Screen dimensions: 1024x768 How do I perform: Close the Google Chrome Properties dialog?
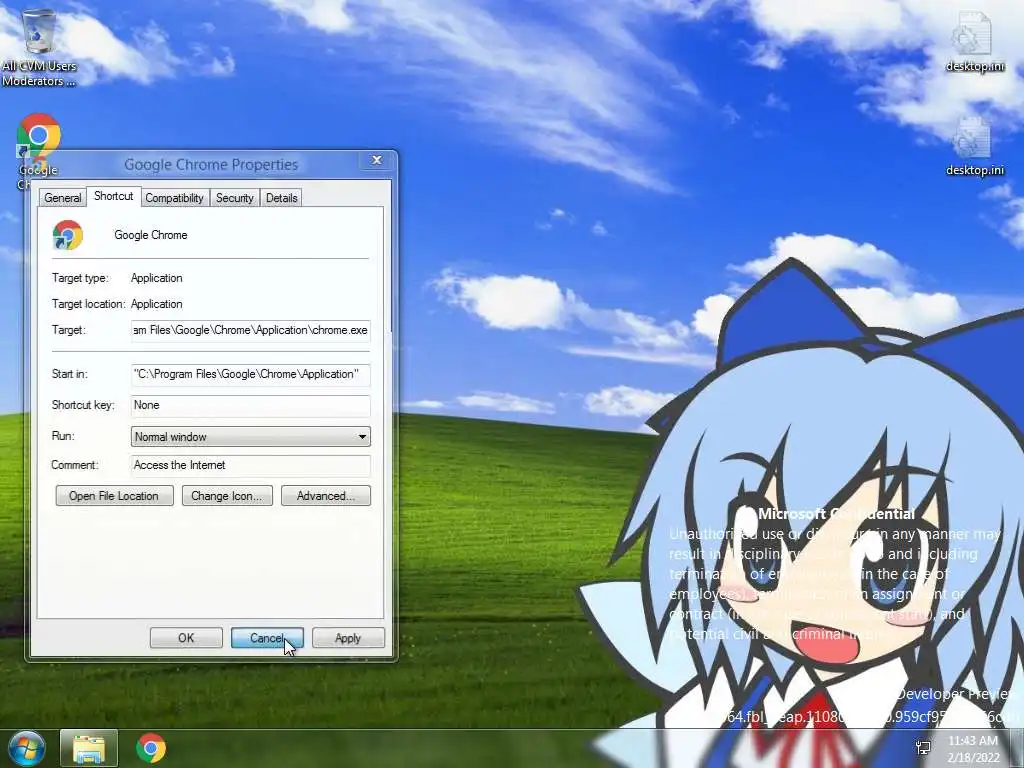(377, 161)
